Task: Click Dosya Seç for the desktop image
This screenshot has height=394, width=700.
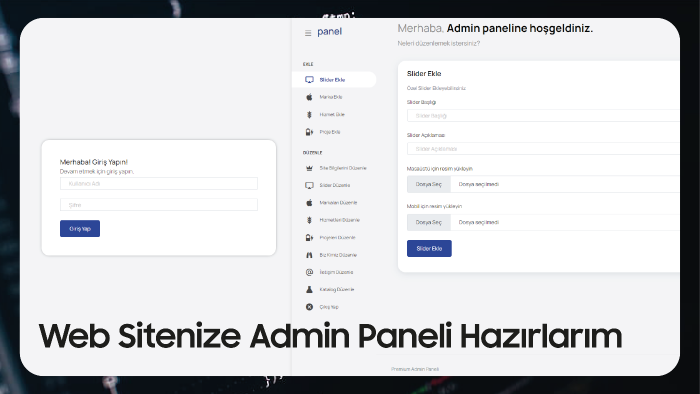Action: click(429, 184)
